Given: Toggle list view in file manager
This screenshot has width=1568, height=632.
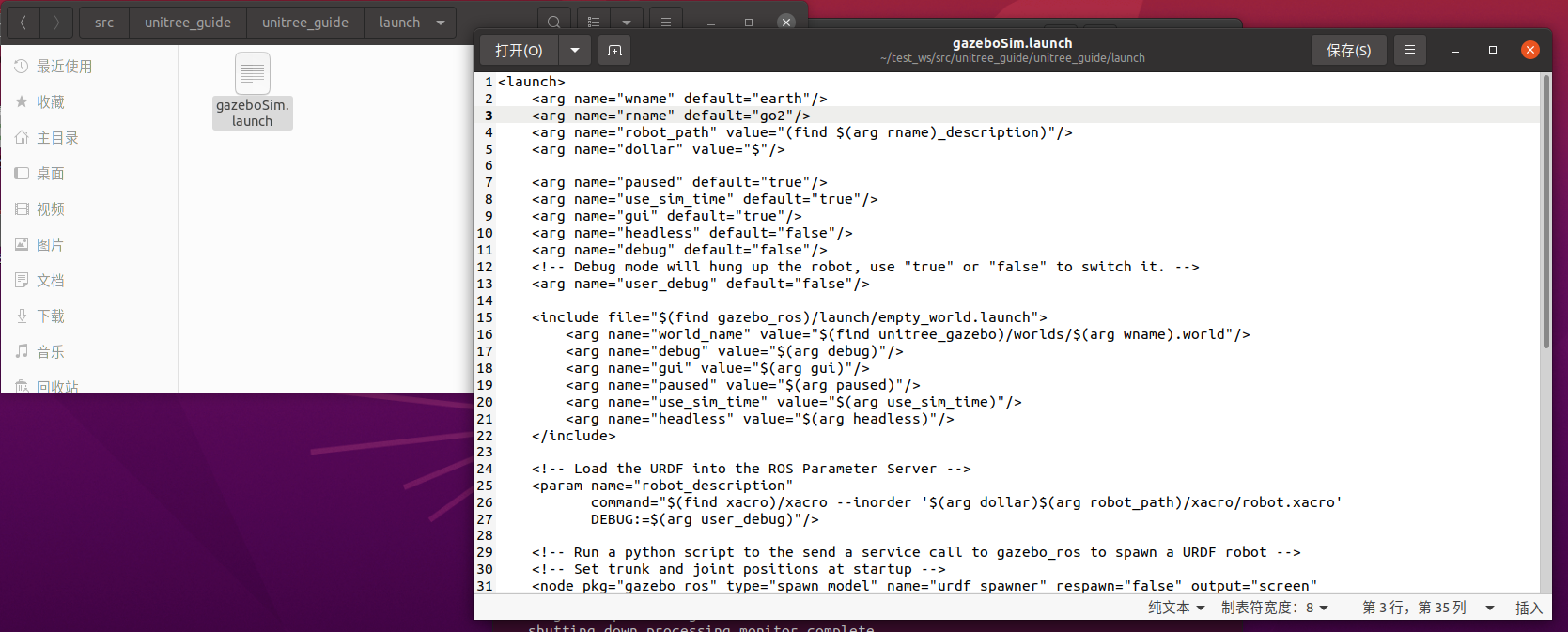Looking at the screenshot, I should (x=594, y=23).
